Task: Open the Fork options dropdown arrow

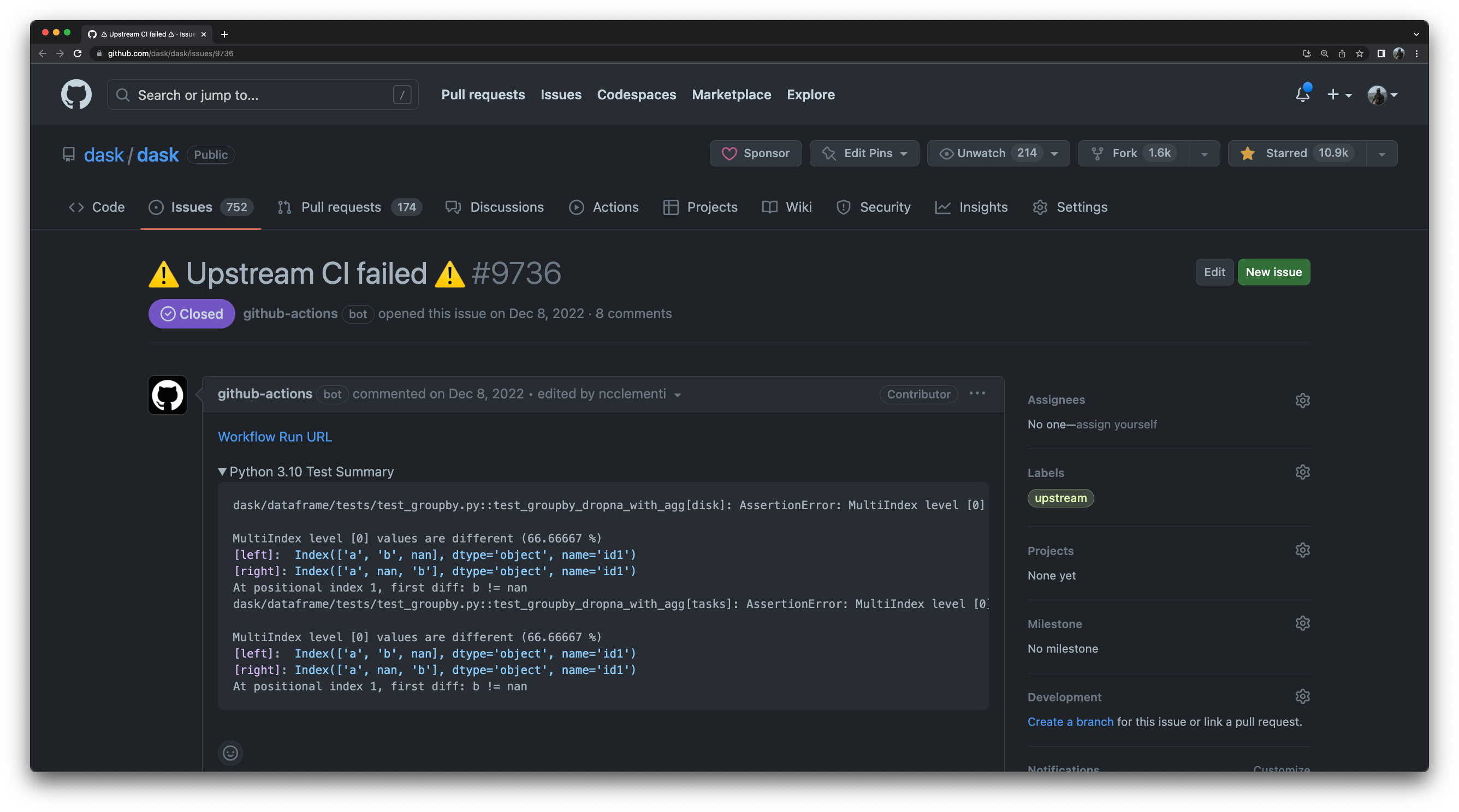Action: [1204, 153]
